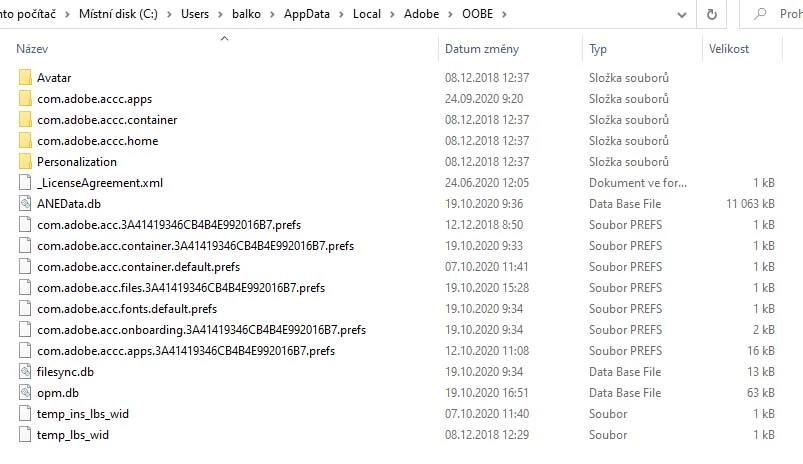Click date 07.10.2020 11:40
The height and width of the screenshot is (464, 803).
pyautogui.click(x=487, y=413)
